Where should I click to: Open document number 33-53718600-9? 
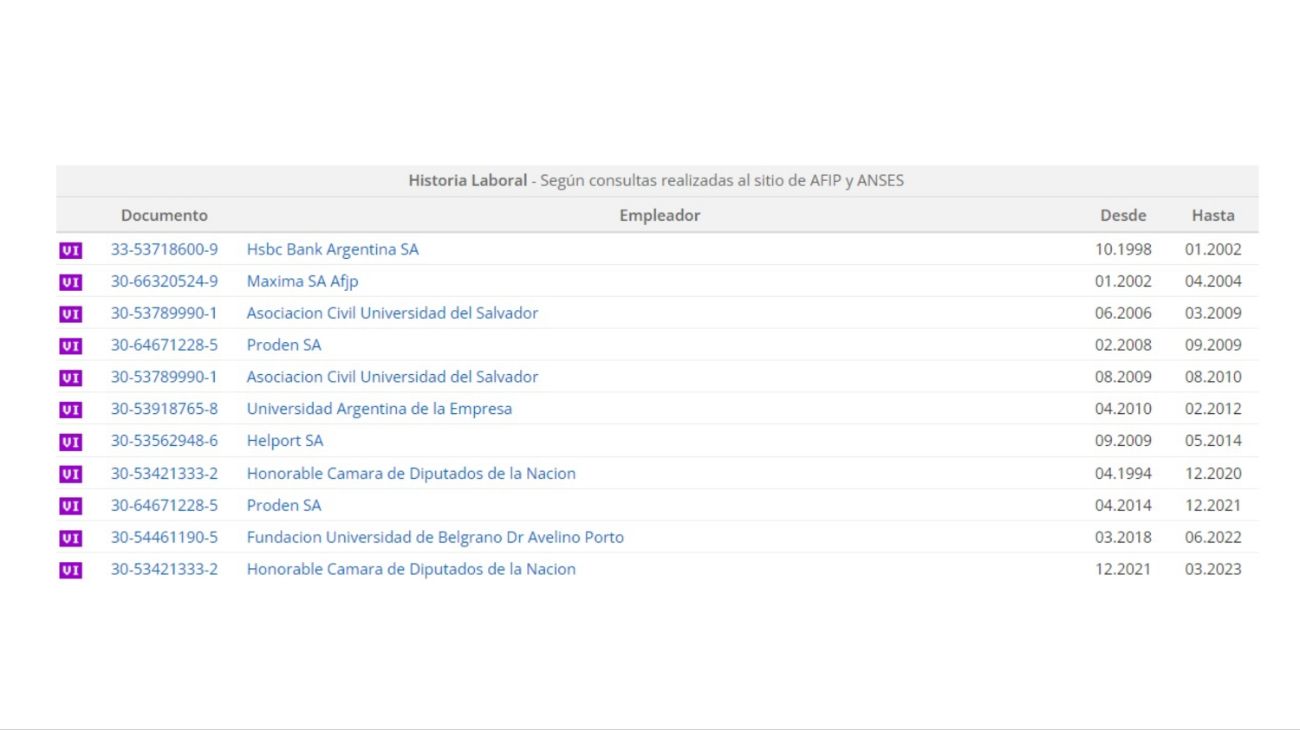click(164, 249)
